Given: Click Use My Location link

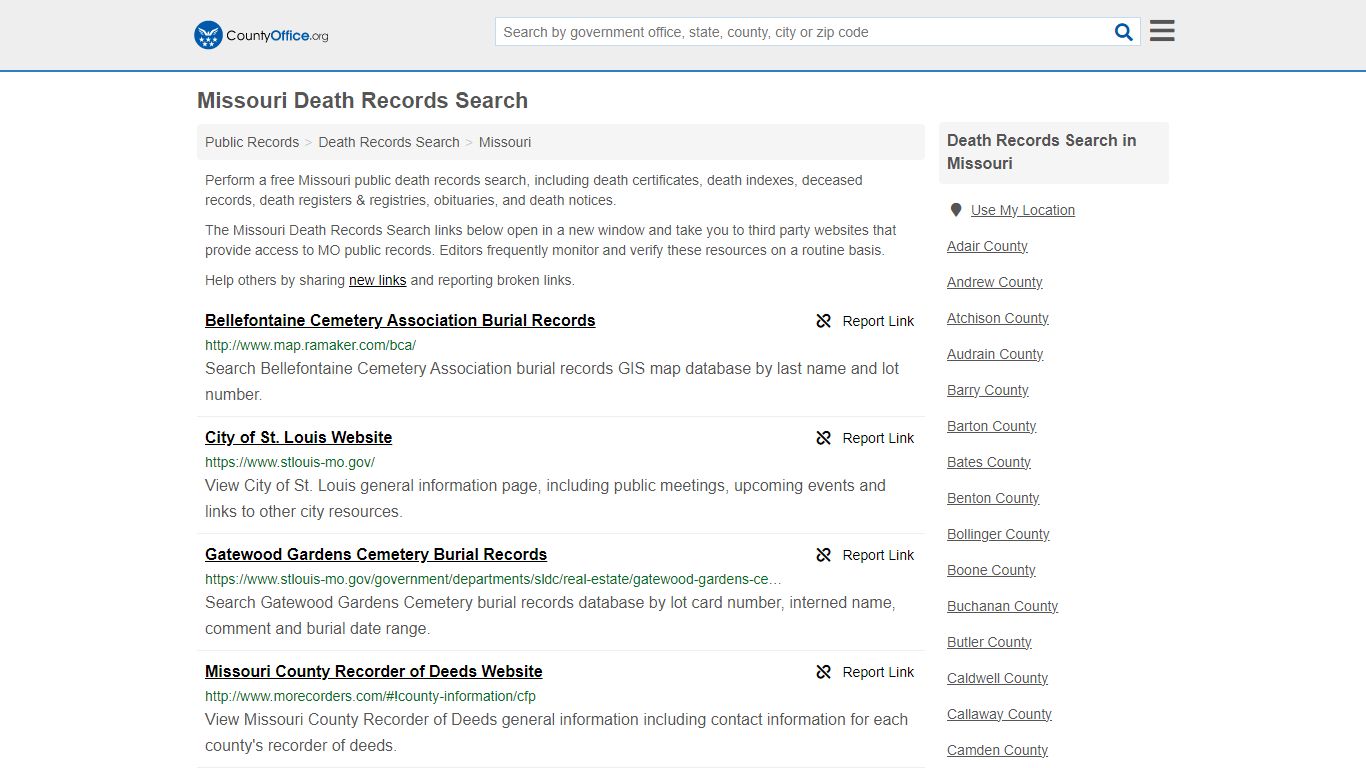Looking at the screenshot, I should click(1023, 210).
